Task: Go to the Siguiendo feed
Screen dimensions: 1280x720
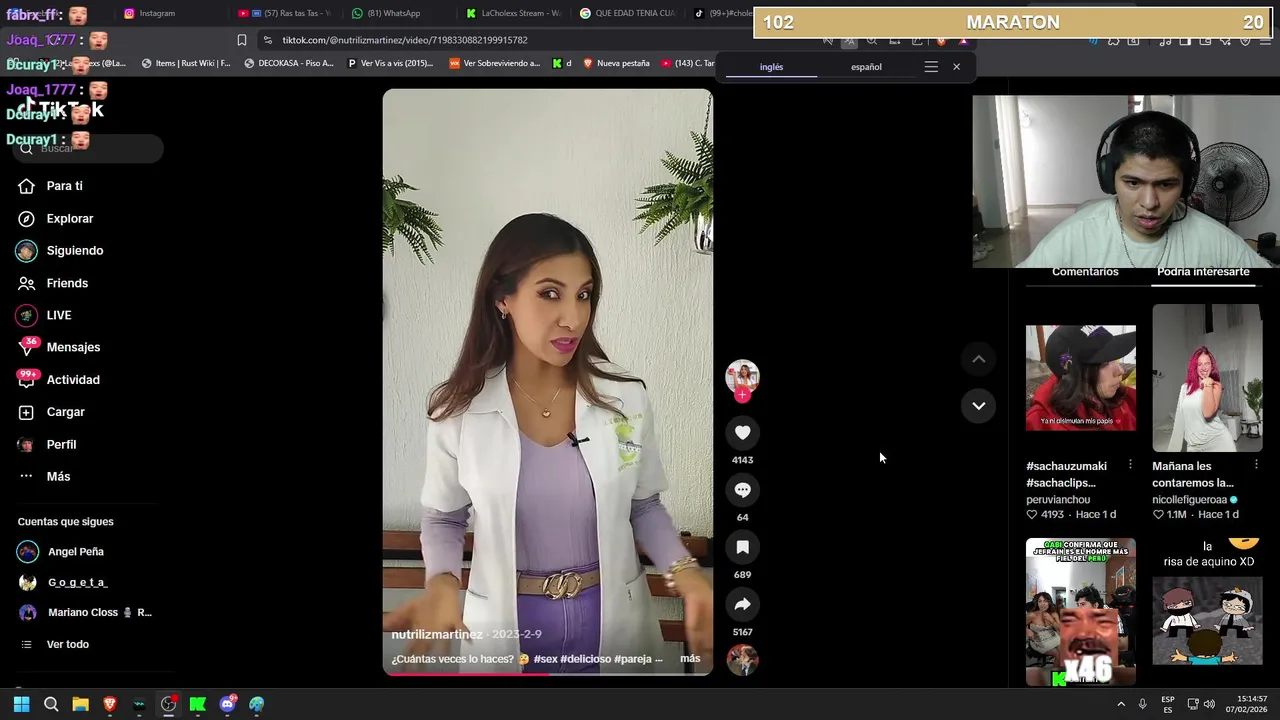Action: (74, 251)
